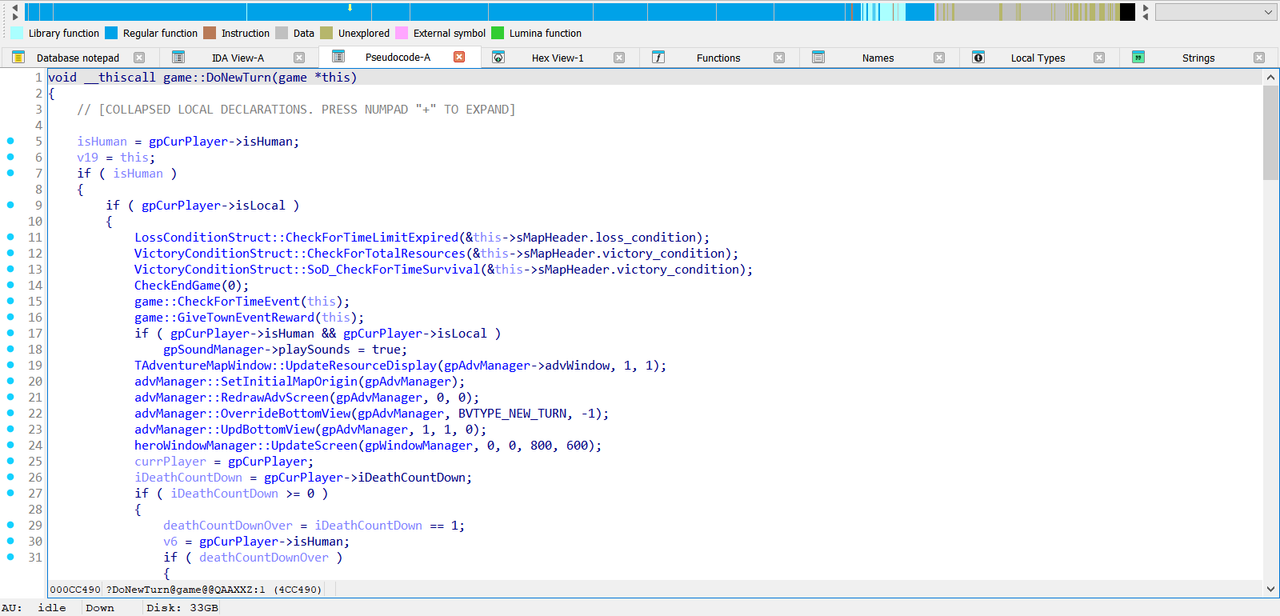Open the Hex View-1 tab
Screen dimensions: 1280x616
pos(558,58)
